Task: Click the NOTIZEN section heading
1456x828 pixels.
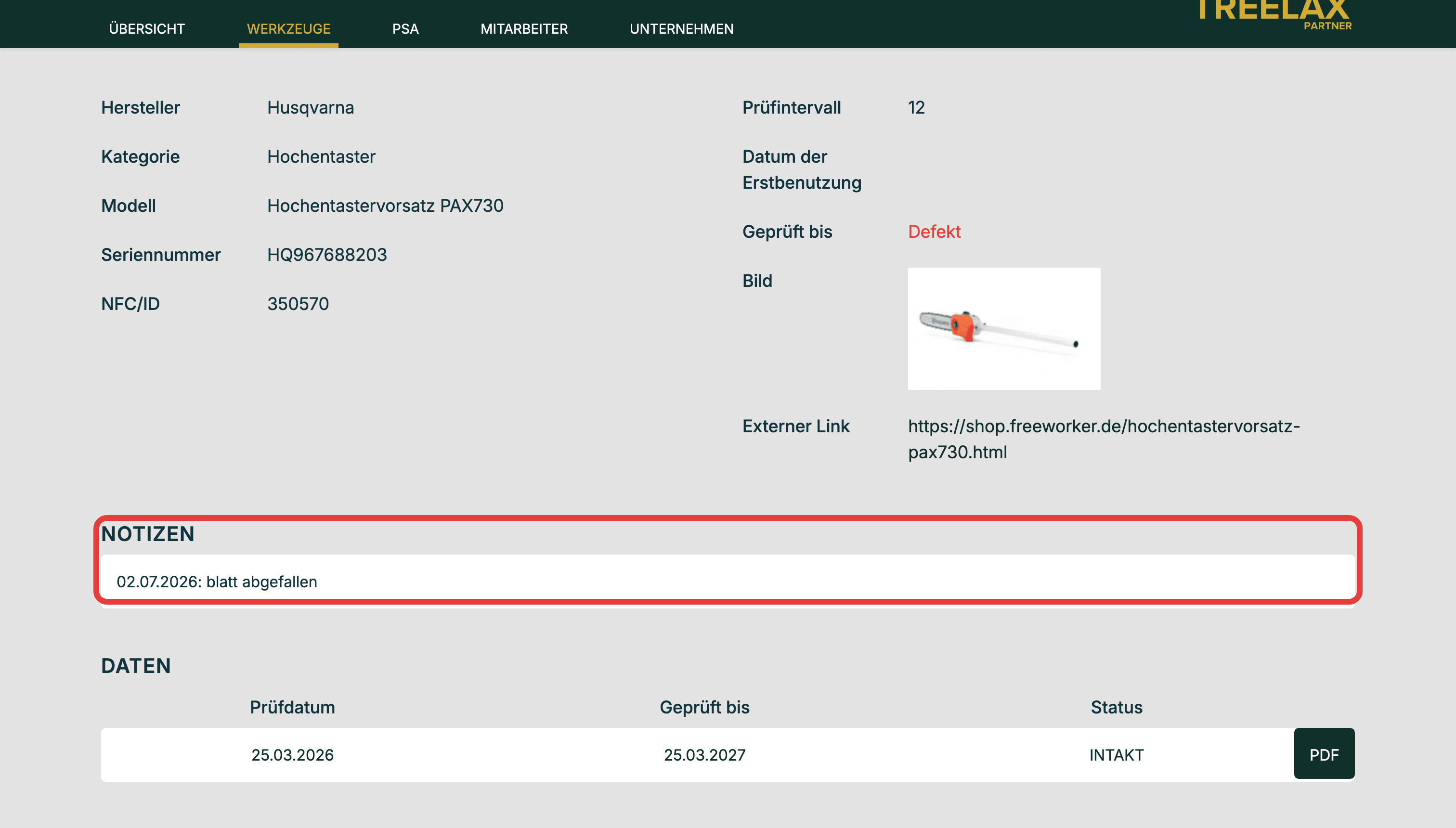Action: click(148, 534)
